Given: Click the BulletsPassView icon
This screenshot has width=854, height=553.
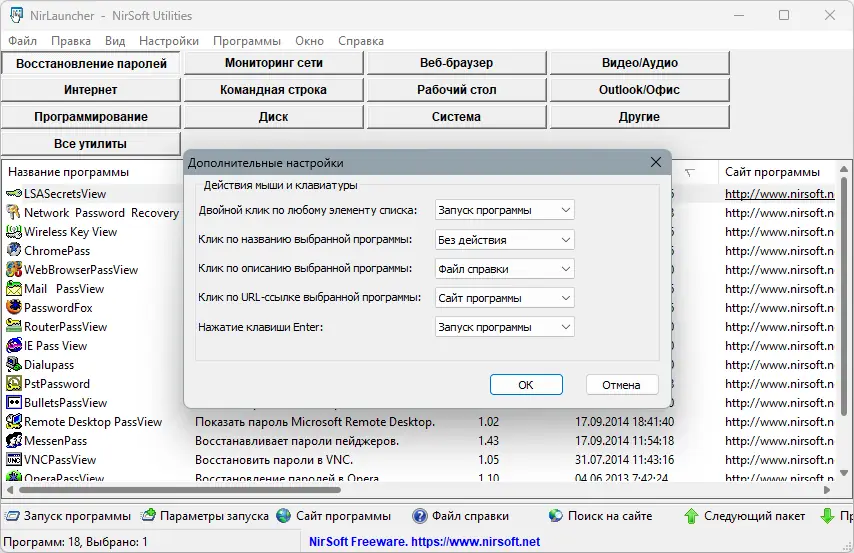Looking at the screenshot, I should click(14, 403).
